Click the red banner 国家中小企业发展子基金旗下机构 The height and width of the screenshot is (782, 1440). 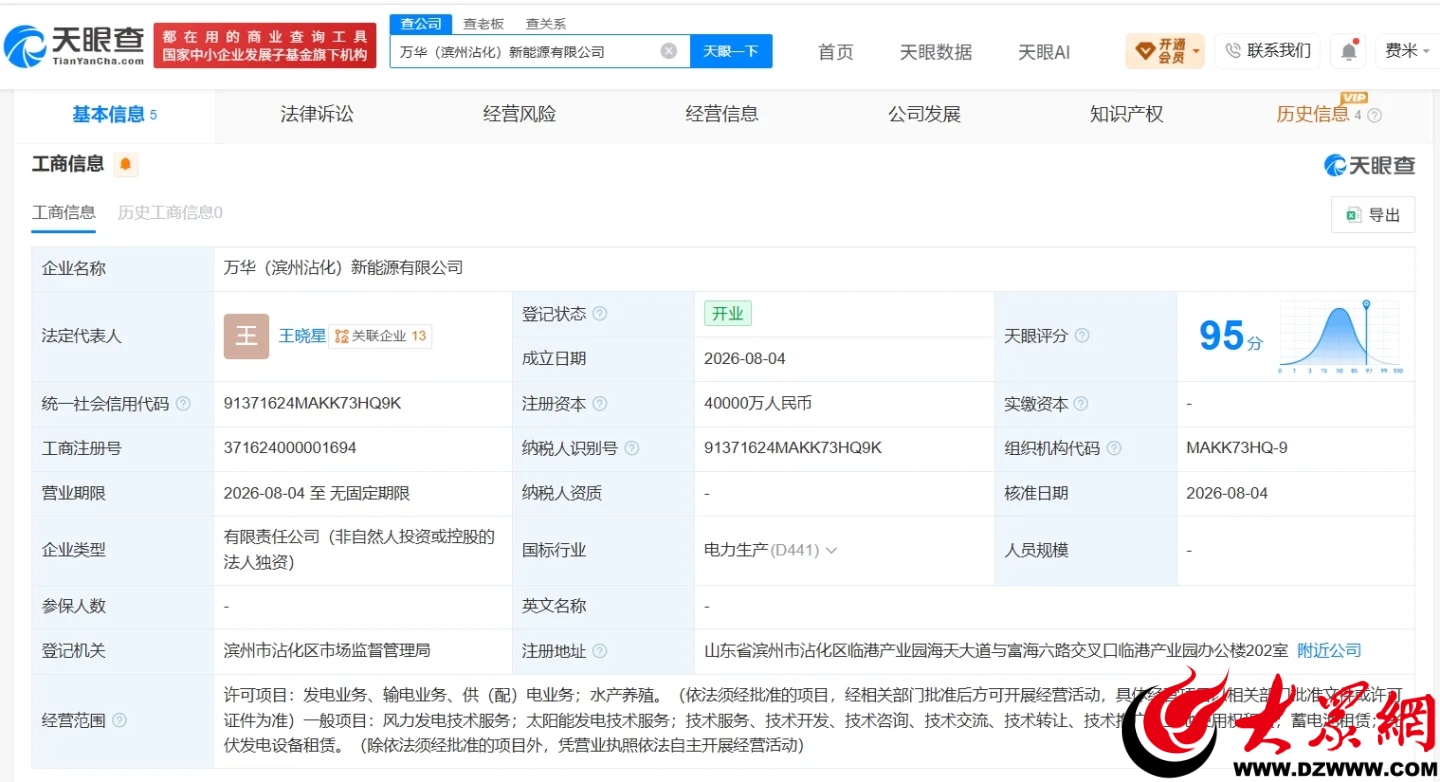pyautogui.click(x=265, y=56)
